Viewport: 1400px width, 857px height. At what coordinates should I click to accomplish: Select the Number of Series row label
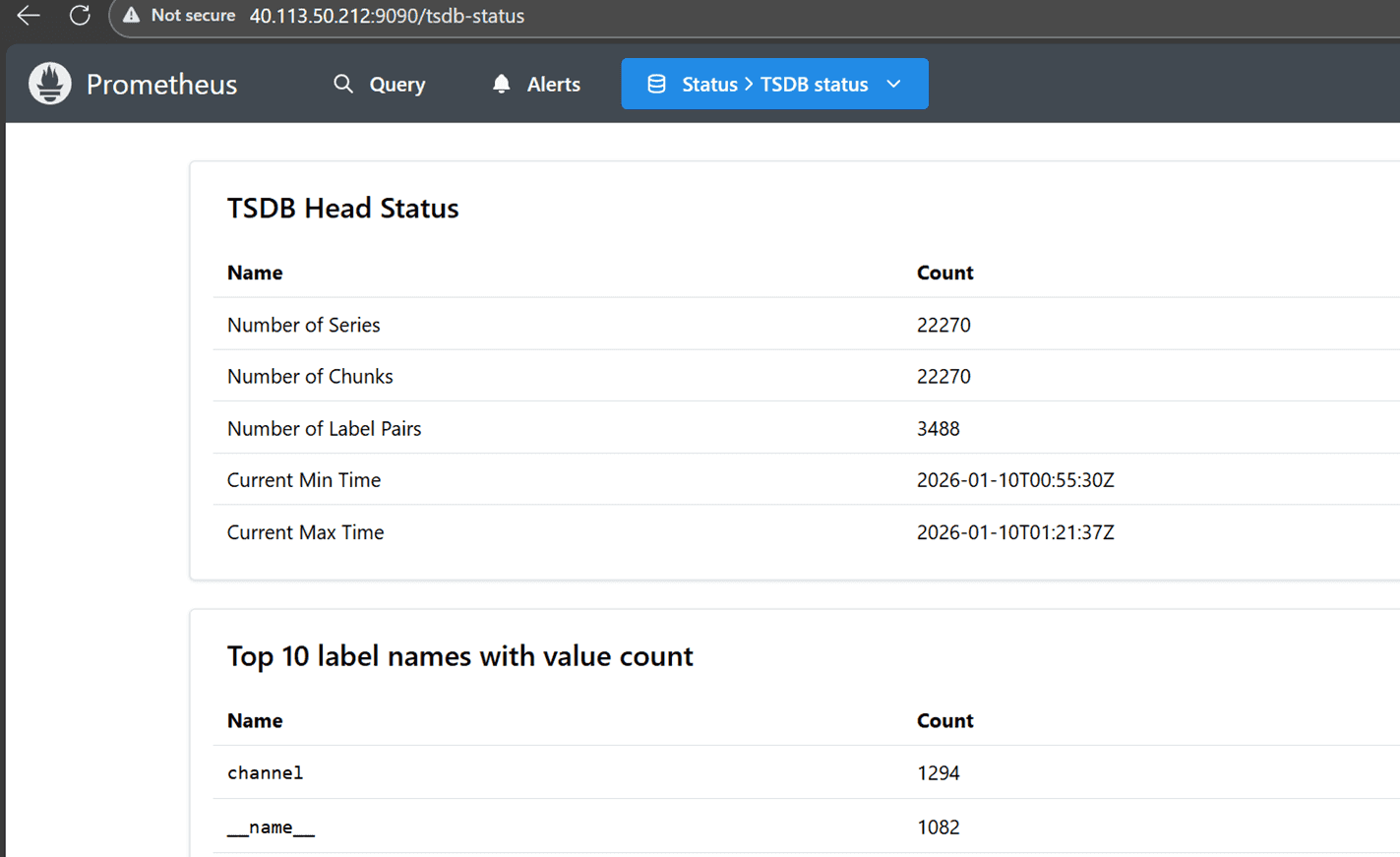[x=303, y=325]
